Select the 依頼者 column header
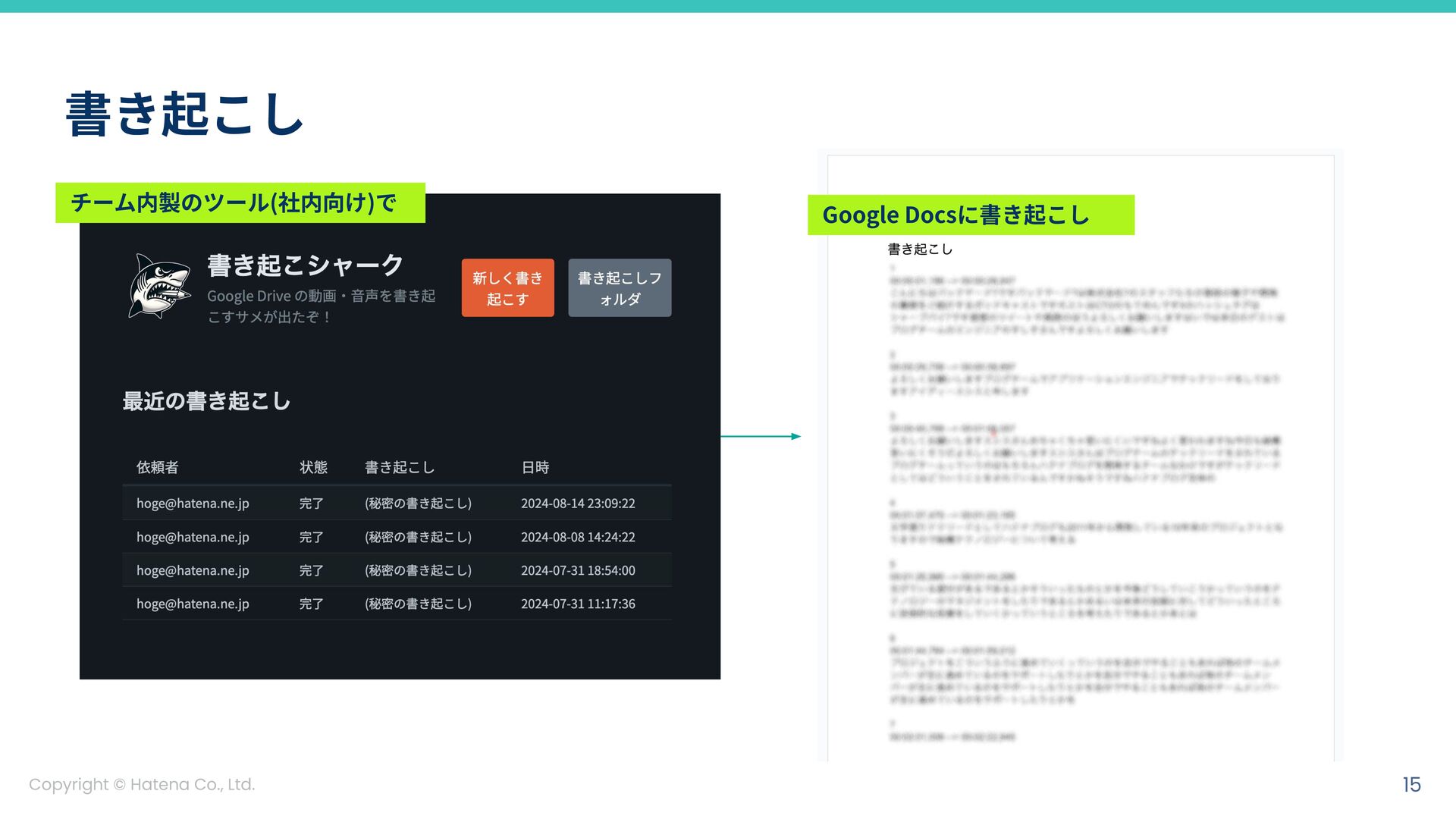Screen dimensions: 1456x819 [x=157, y=467]
